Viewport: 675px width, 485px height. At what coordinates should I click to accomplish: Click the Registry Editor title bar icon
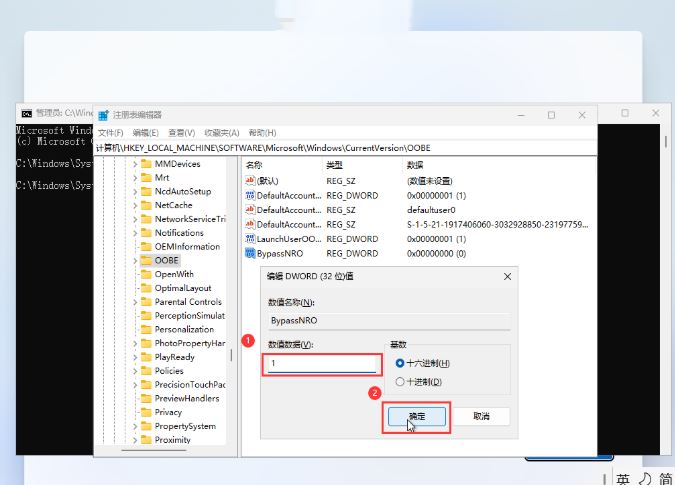(x=104, y=115)
